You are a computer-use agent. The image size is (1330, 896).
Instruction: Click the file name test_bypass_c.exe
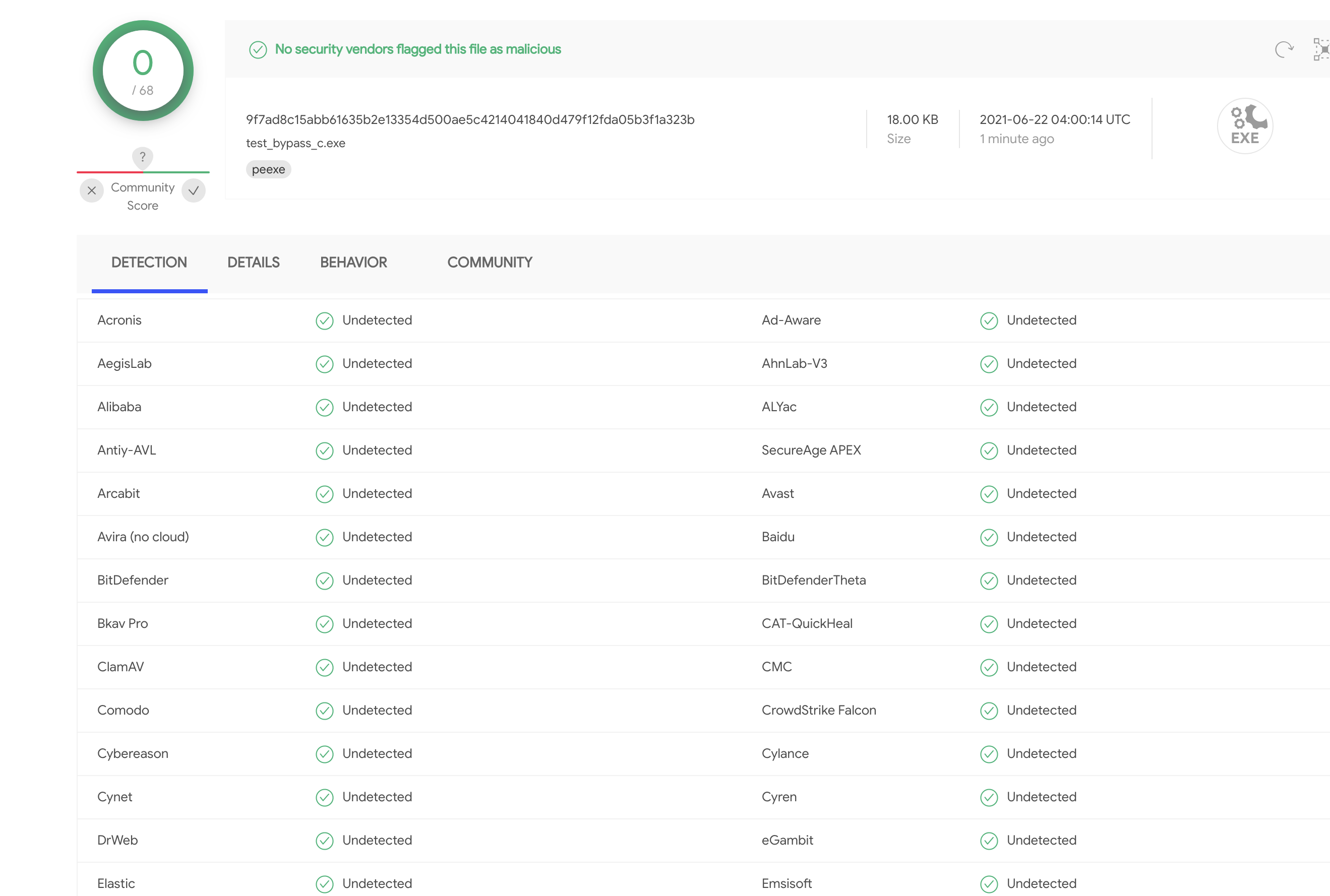pos(295,143)
